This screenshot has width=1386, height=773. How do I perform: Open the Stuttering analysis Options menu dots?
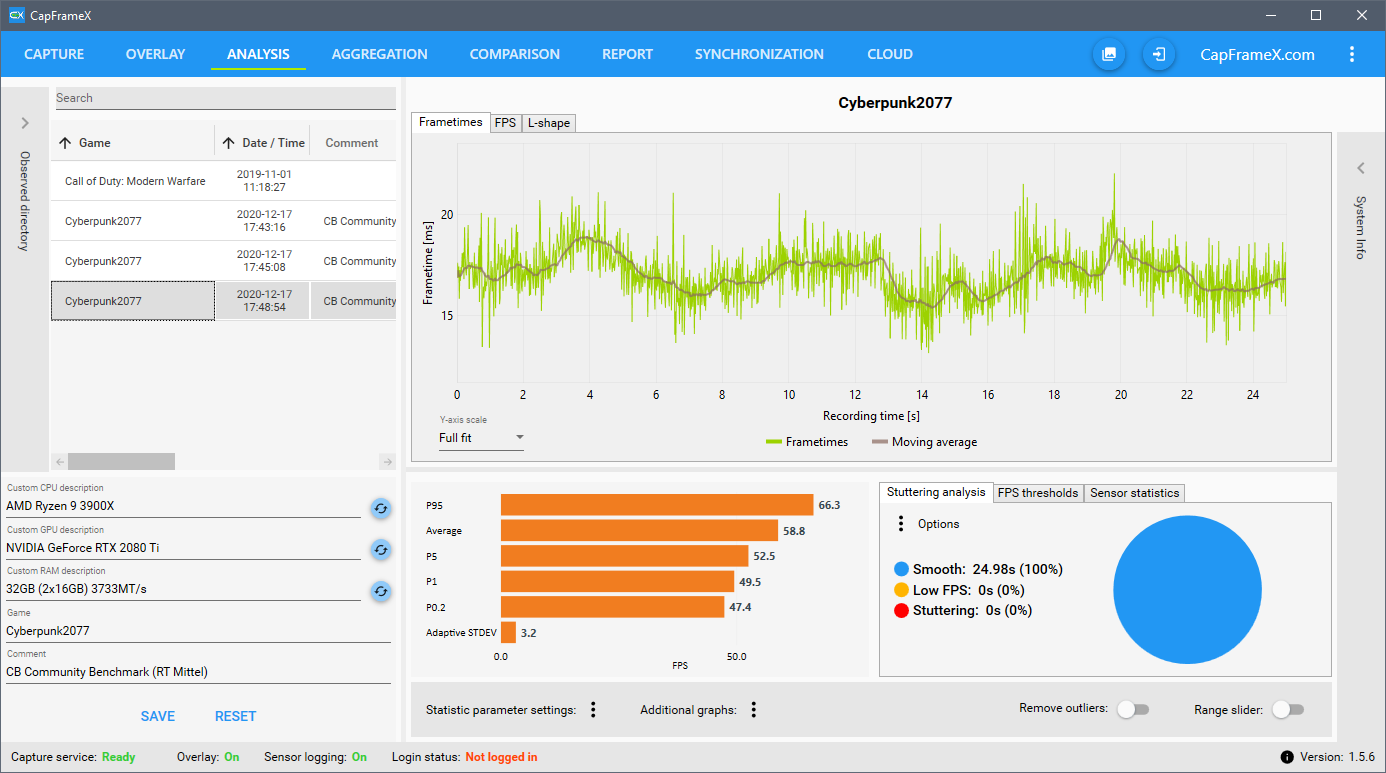pos(900,524)
